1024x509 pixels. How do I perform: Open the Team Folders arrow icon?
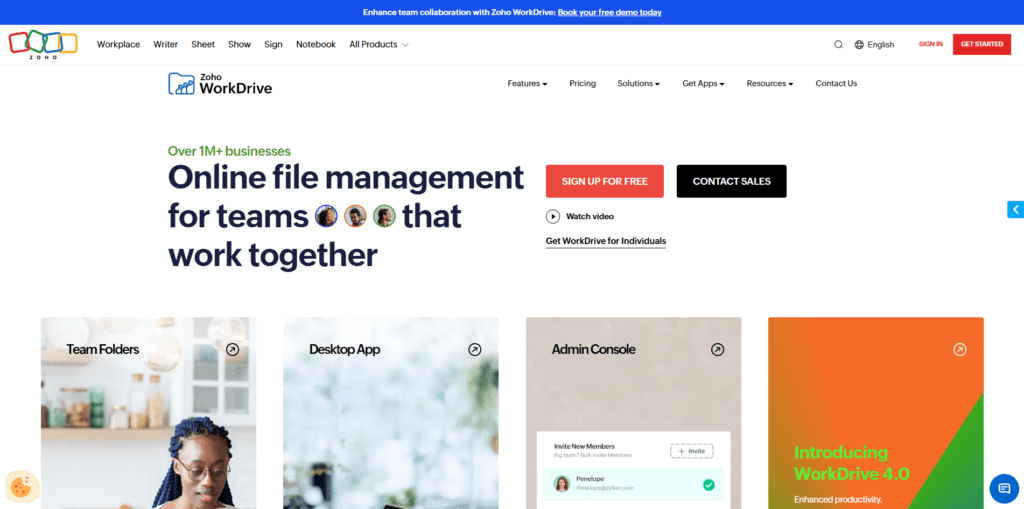232,350
